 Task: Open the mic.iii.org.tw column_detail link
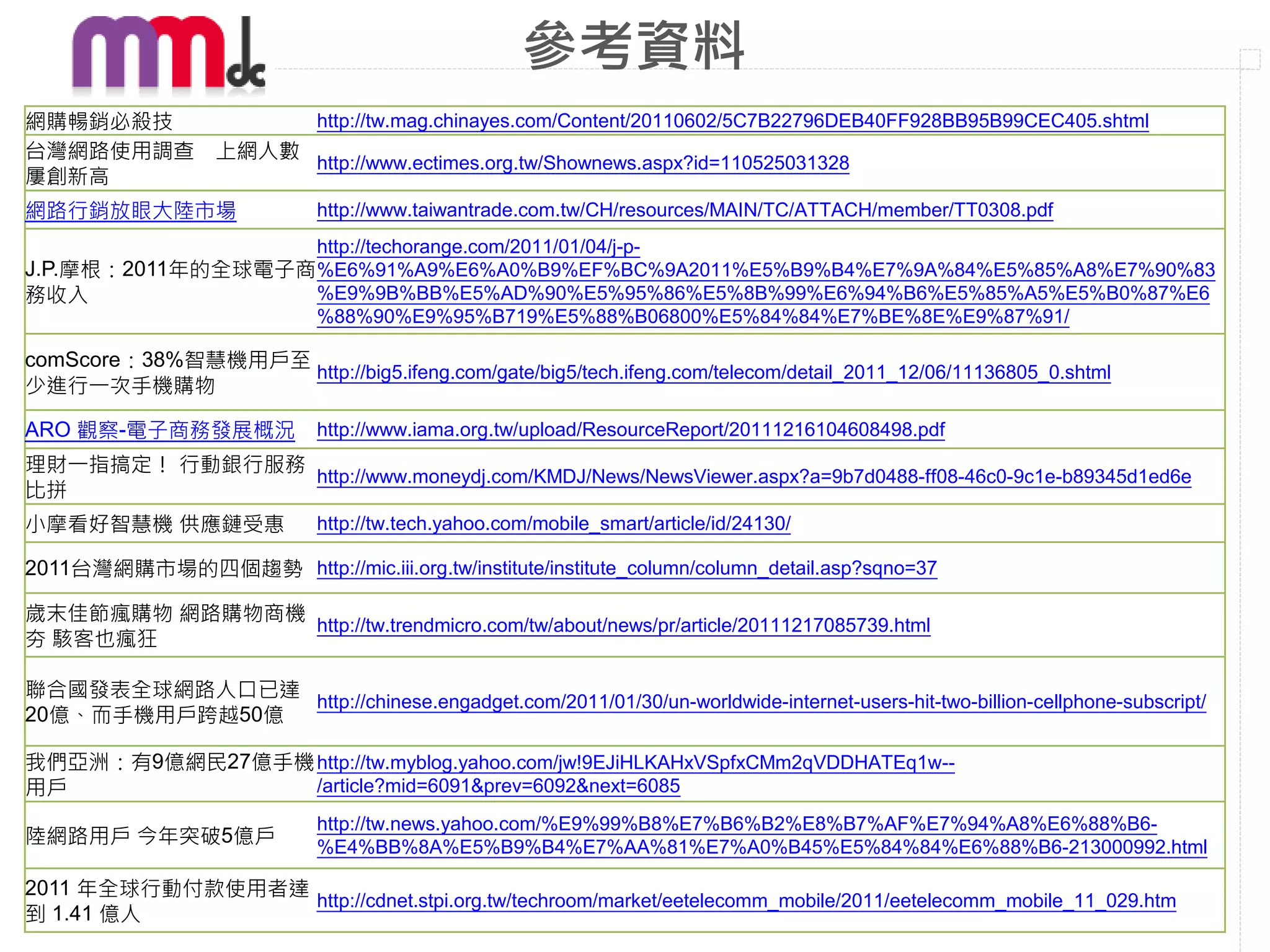click(627, 568)
